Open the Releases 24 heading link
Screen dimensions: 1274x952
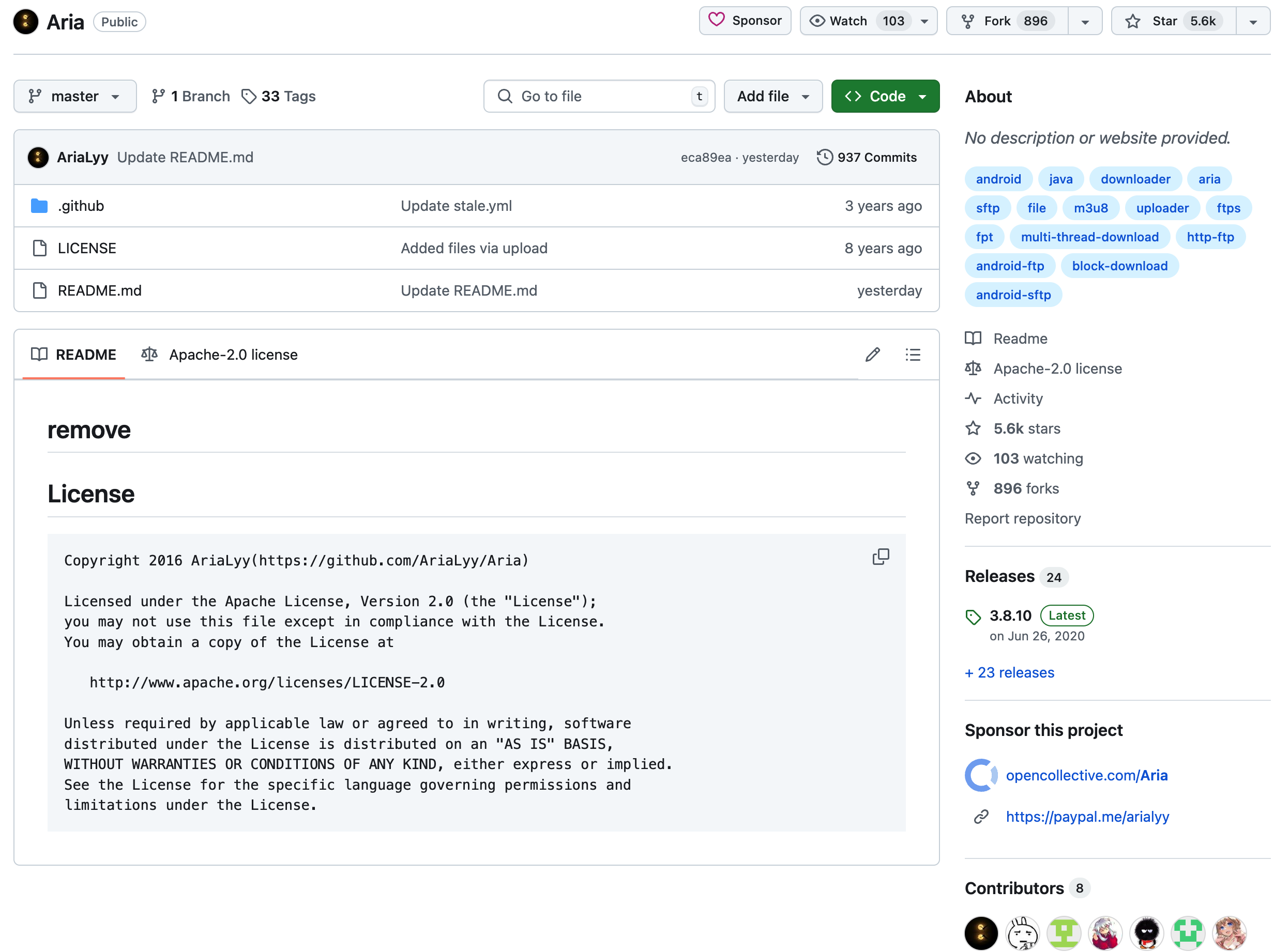[x=1017, y=576]
